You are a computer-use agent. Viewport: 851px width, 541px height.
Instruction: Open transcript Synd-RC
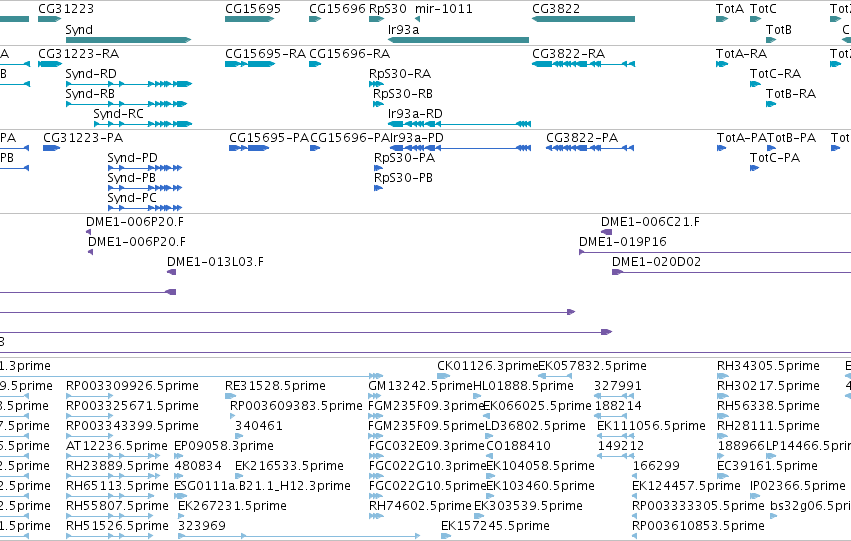coord(118,114)
